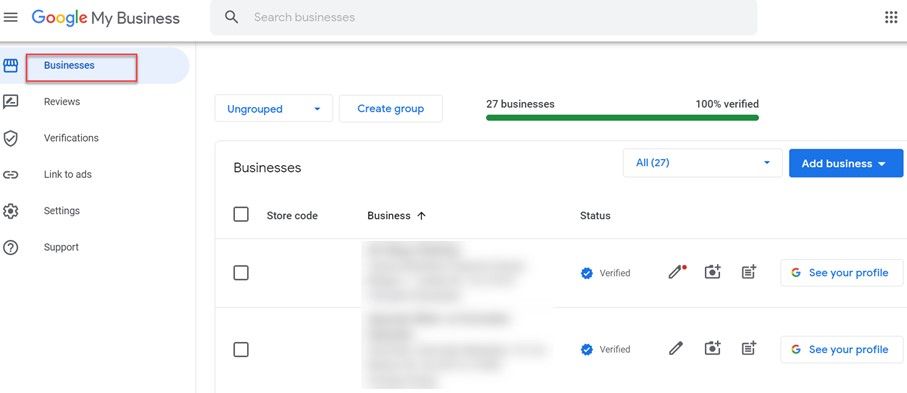Image resolution: width=907 pixels, height=393 pixels.
Task: Click add photo icon in second business row
Action: 713,348
